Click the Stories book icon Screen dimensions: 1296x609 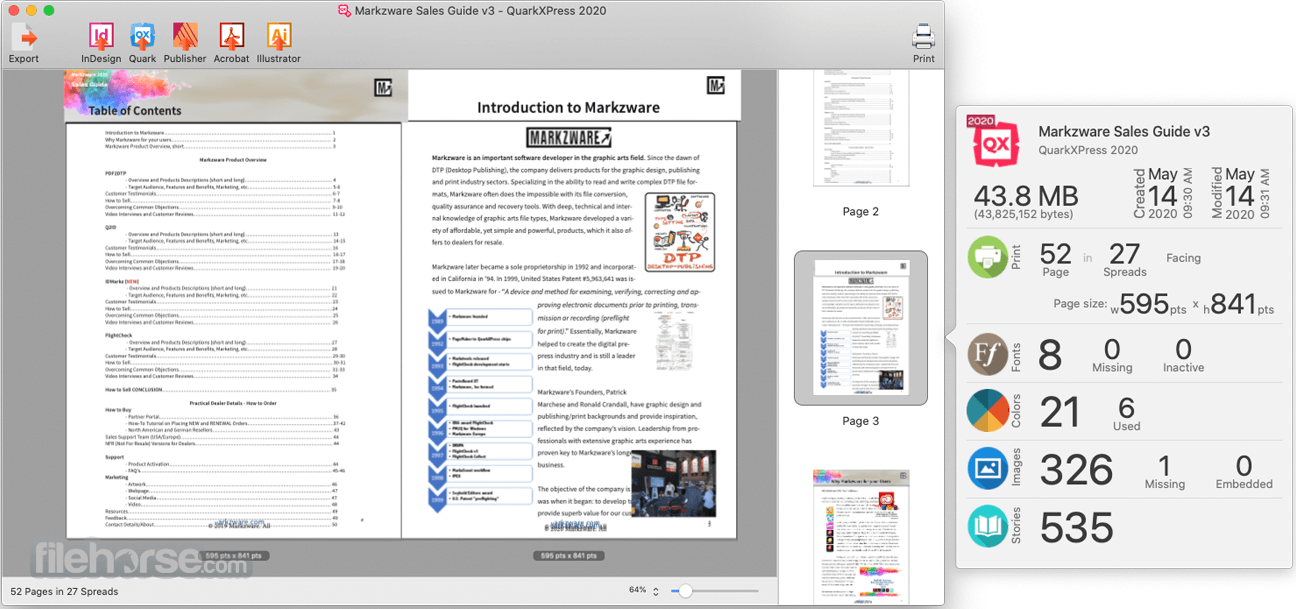pos(987,526)
